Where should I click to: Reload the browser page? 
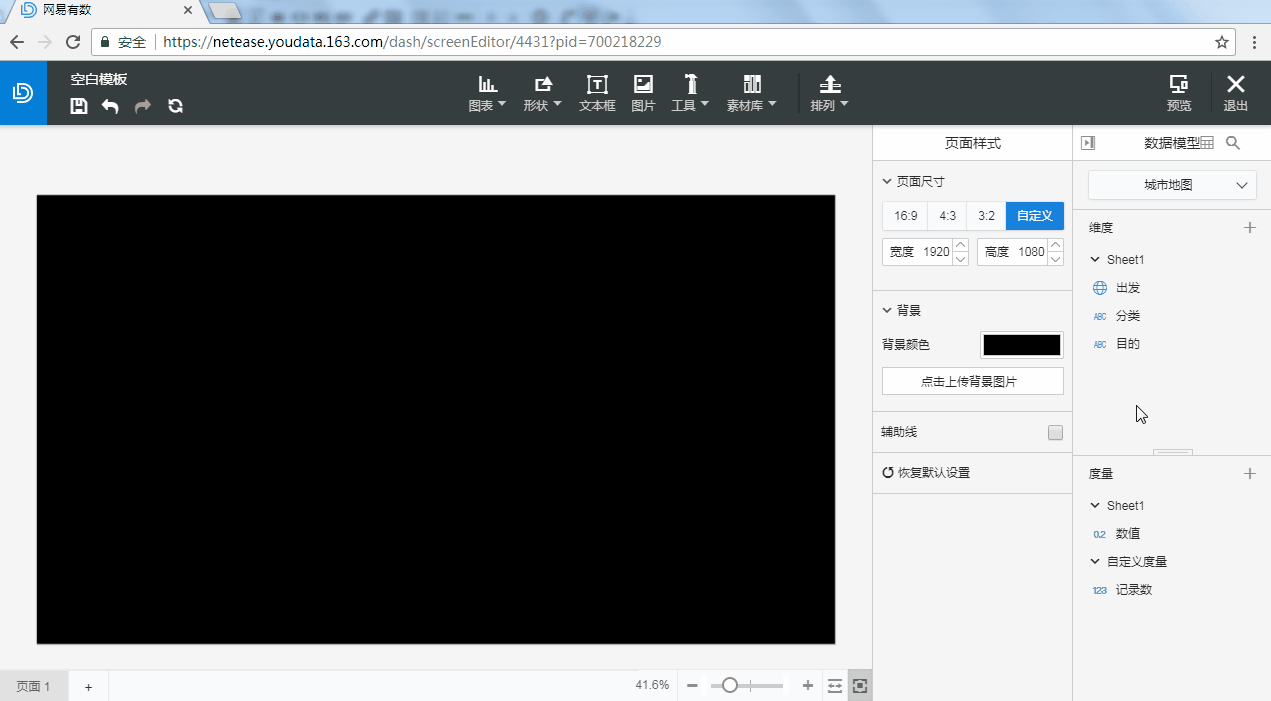(x=73, y=42)
